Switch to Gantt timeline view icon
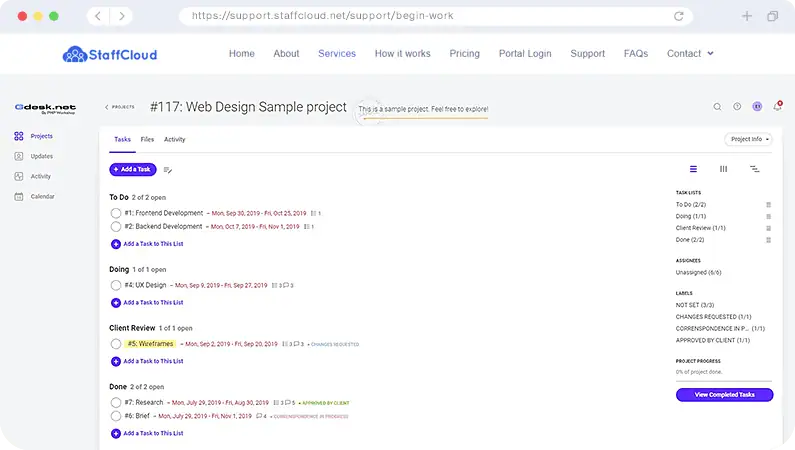Screen dimensions: 795x450 (x=754, y=169)
